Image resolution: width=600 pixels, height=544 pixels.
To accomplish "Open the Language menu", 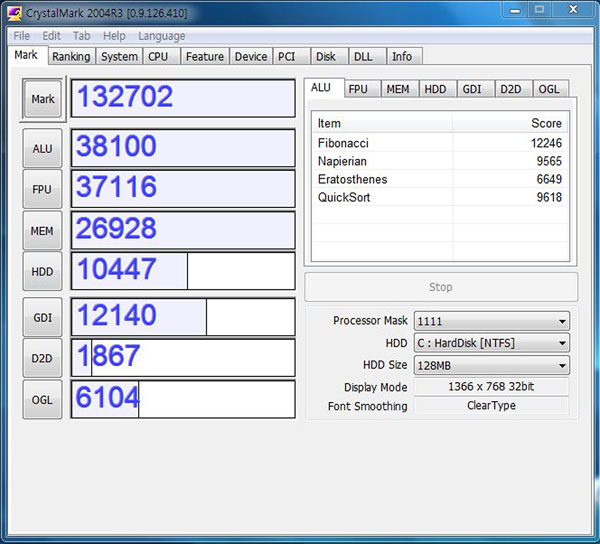I will [x=161, y=36].
